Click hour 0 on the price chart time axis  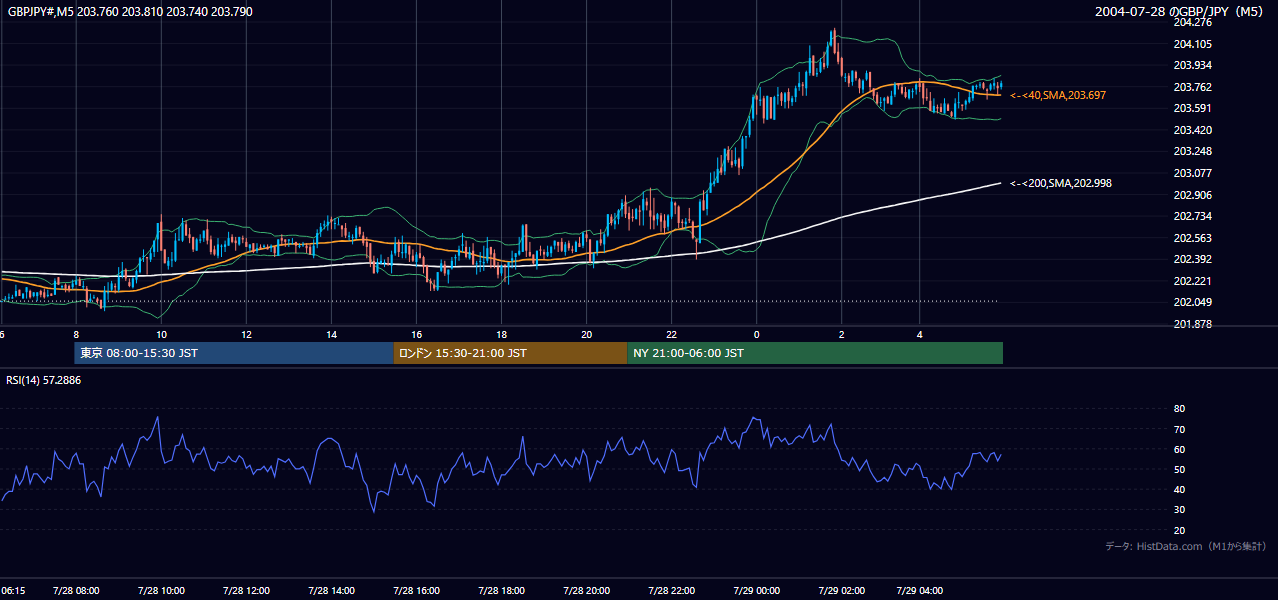click(756, 334)
